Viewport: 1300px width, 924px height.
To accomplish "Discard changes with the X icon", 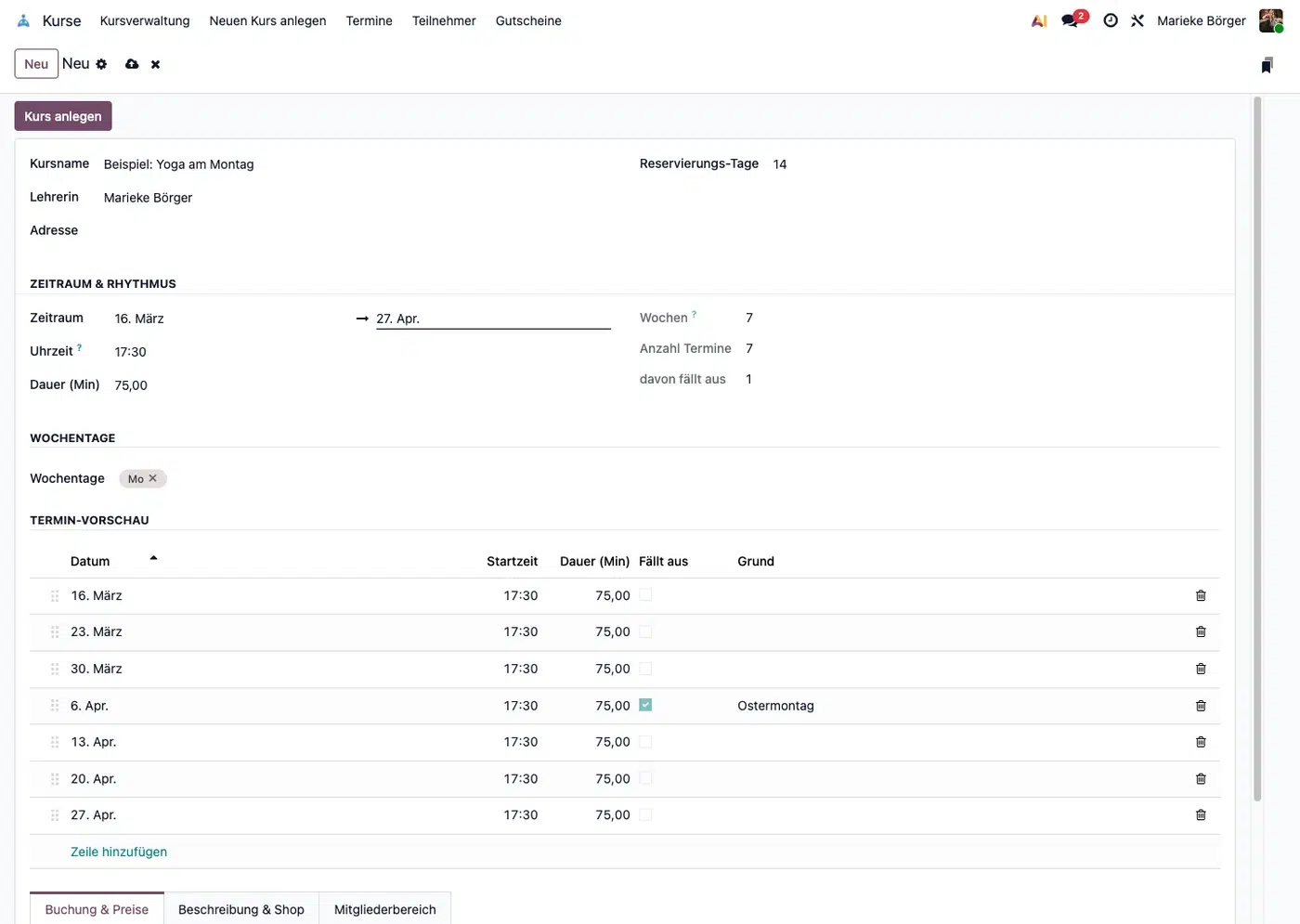I will [x=155, y=64].
